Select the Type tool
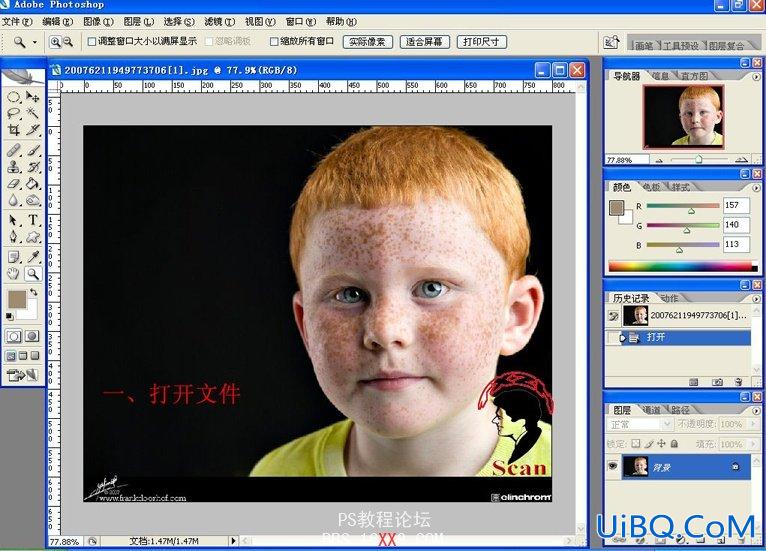This screenshot has height=551, width=766. point(33,220)
